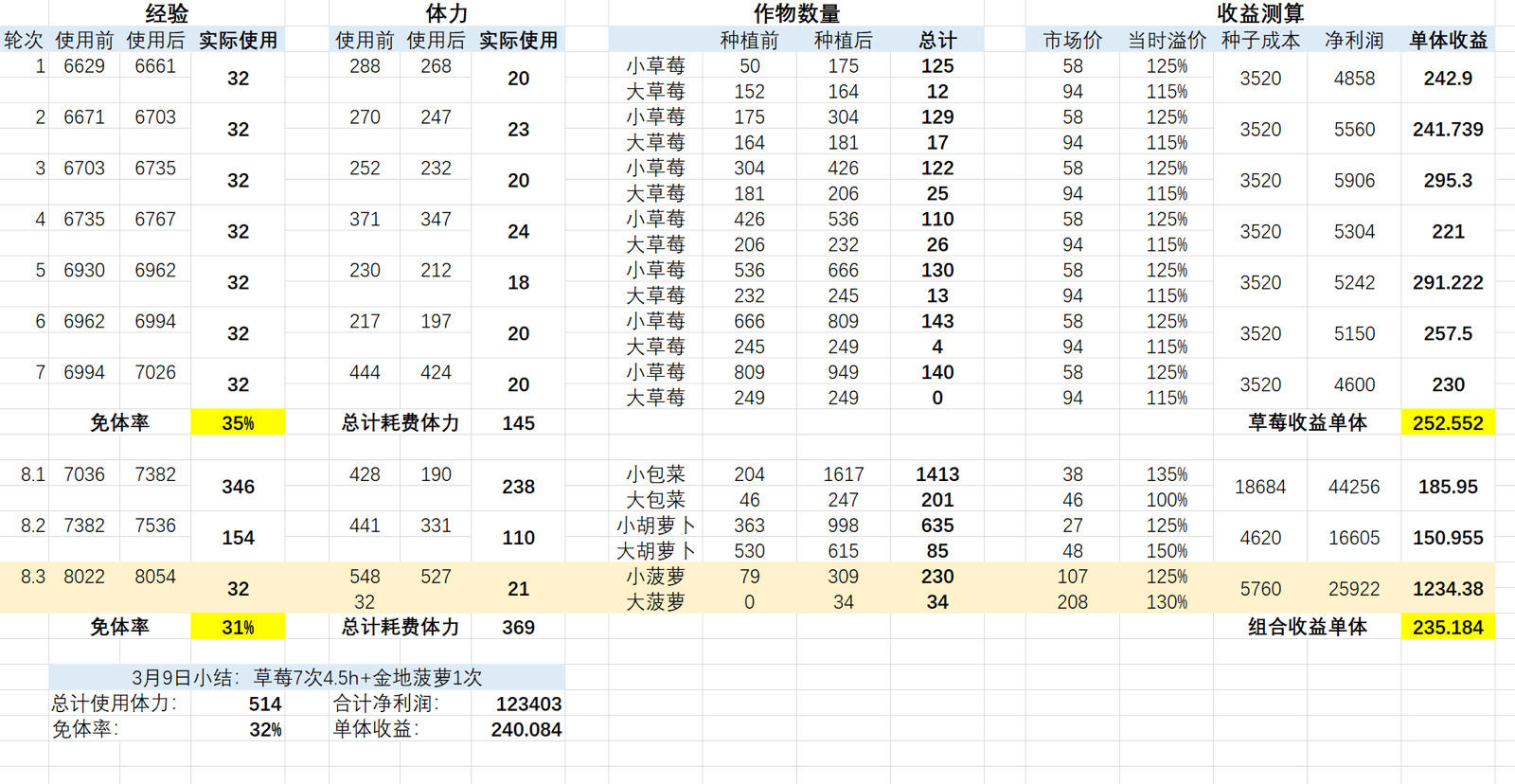The image size is (1515, 784).
Task: Select actual stamina cell 238
Action: tap(518, 486)
